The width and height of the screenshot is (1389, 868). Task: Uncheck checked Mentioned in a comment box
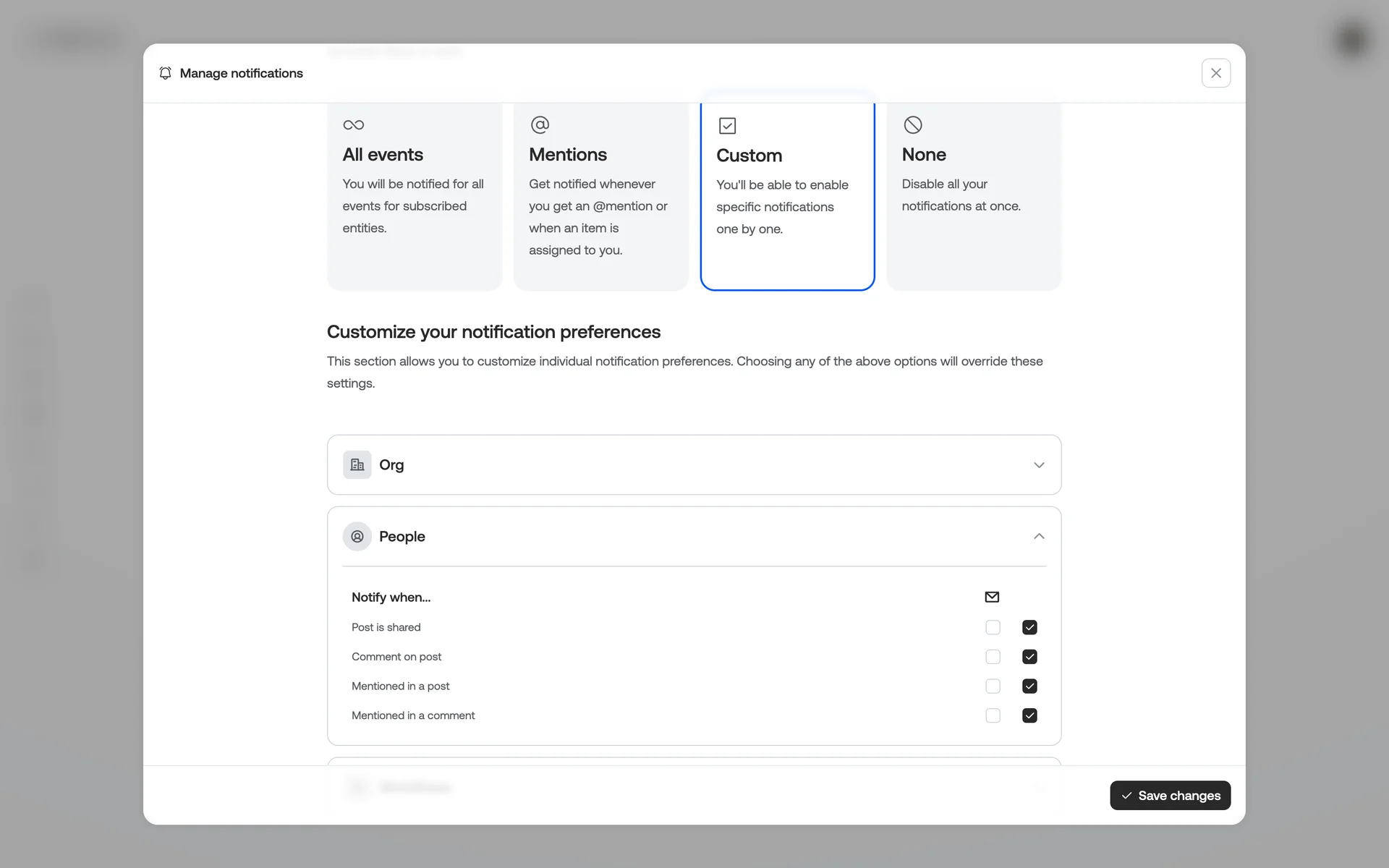pyautogui.click(x=1029, y=716)
